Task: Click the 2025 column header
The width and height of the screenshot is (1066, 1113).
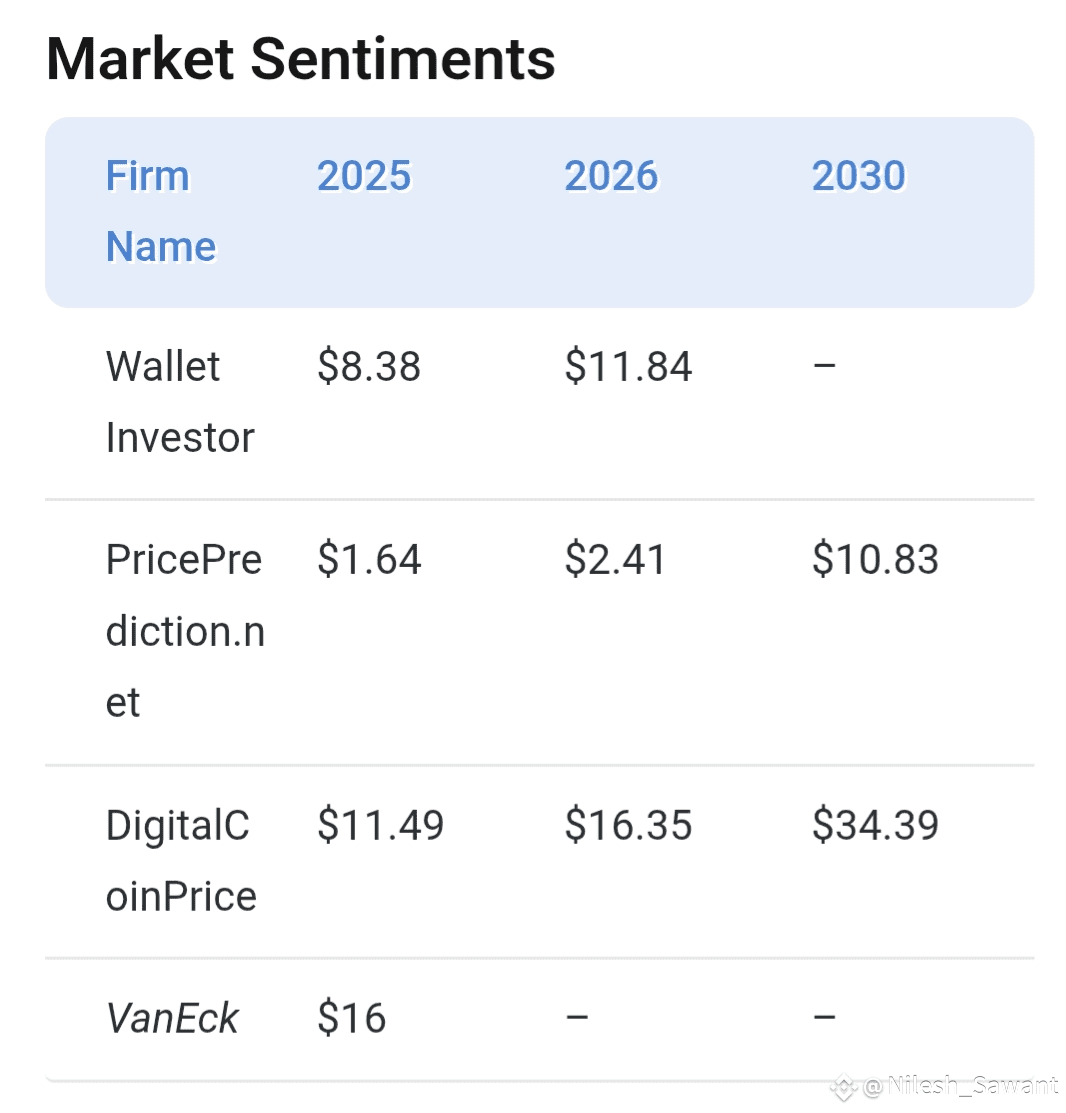Action: (364, 176)
